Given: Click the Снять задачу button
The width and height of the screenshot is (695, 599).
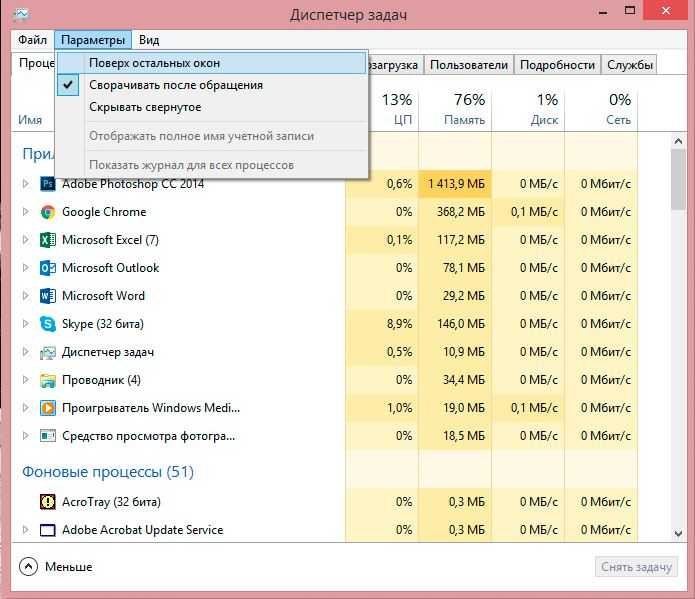Looking at the screenshot, I should pyautogui.click(x=636, y=567).
